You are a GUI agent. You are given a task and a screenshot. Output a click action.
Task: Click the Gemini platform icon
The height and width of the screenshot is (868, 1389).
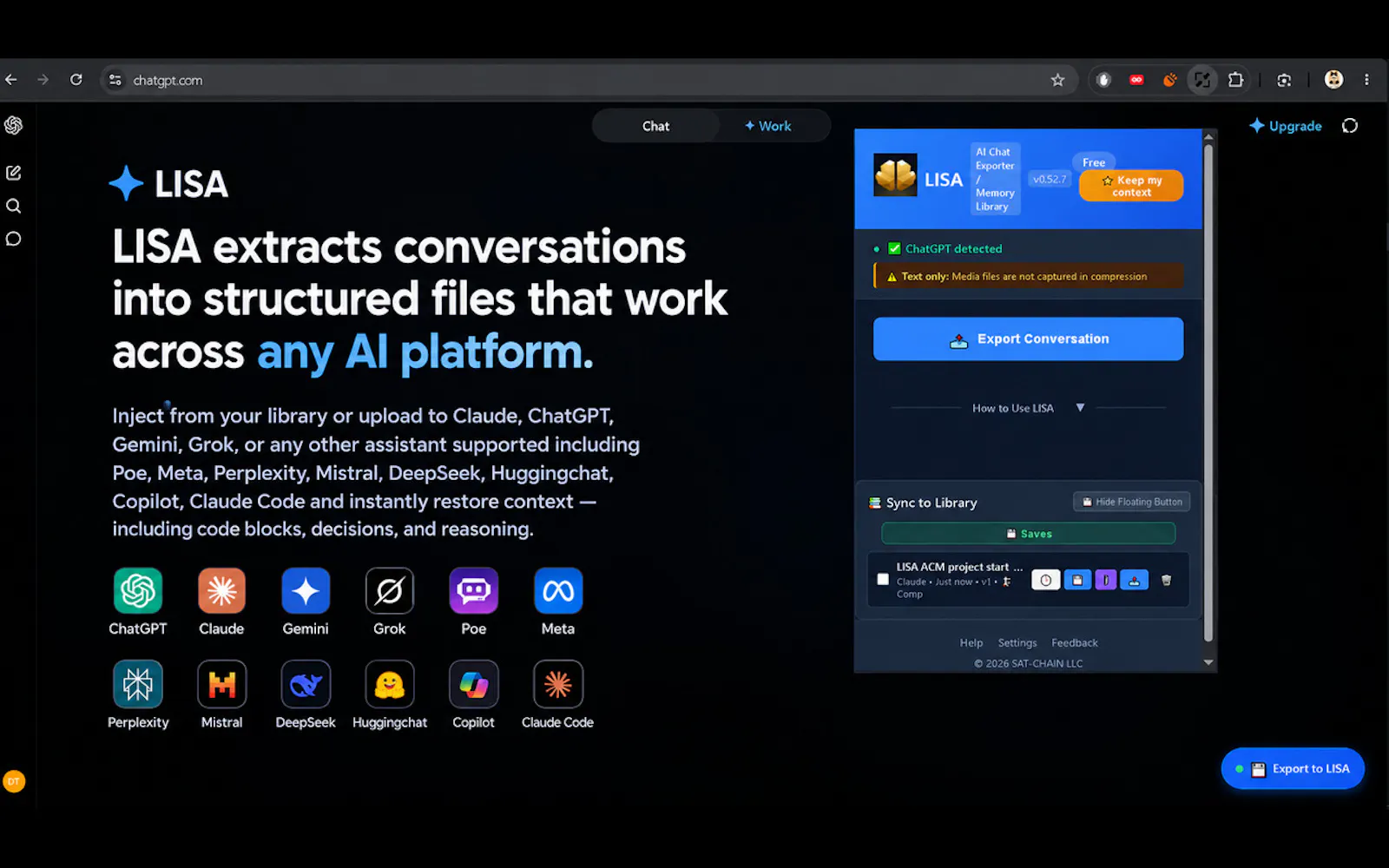click(306, 591)
